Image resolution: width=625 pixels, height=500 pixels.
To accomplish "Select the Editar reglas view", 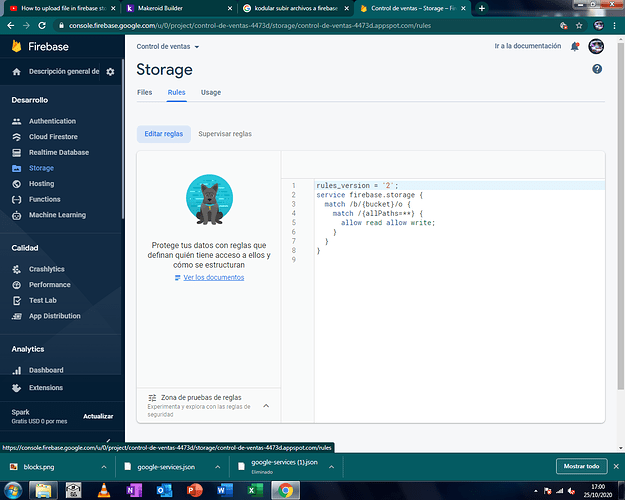I will [x=164, y=133].
